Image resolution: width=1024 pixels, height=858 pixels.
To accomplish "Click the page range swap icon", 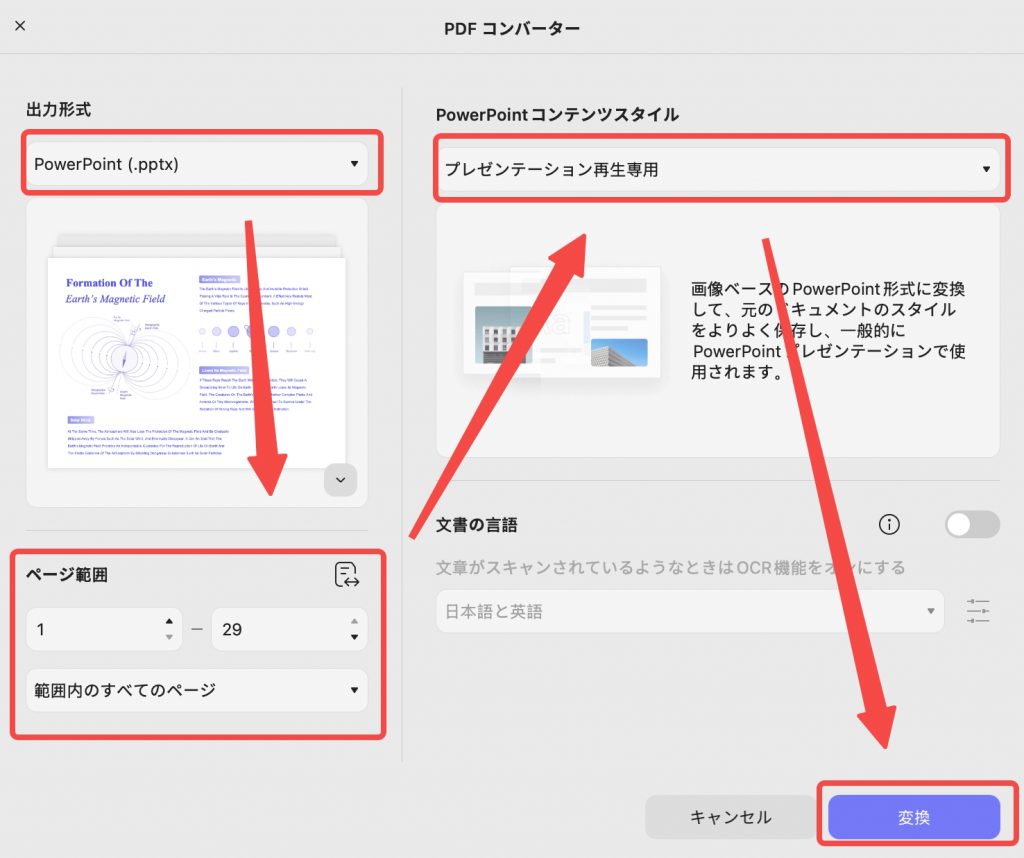I will click(347, 575).
